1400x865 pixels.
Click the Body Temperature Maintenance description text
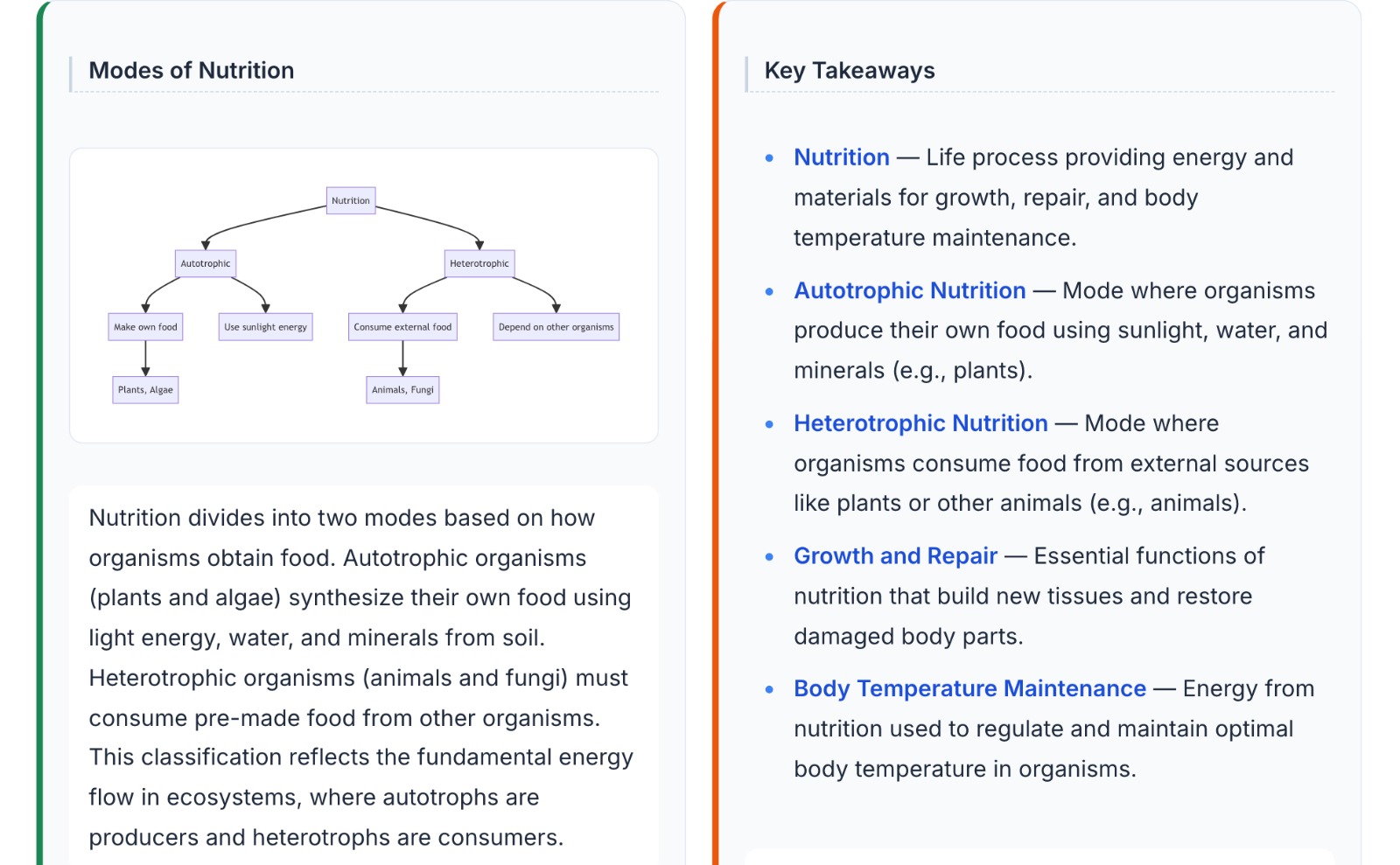tap(1054, 729)
